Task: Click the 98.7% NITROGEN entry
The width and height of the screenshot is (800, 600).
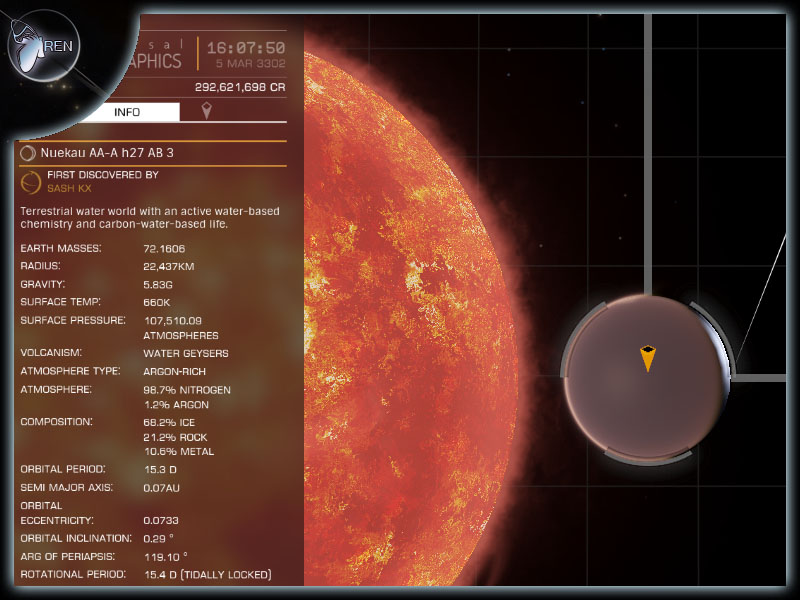Action: 187,390
